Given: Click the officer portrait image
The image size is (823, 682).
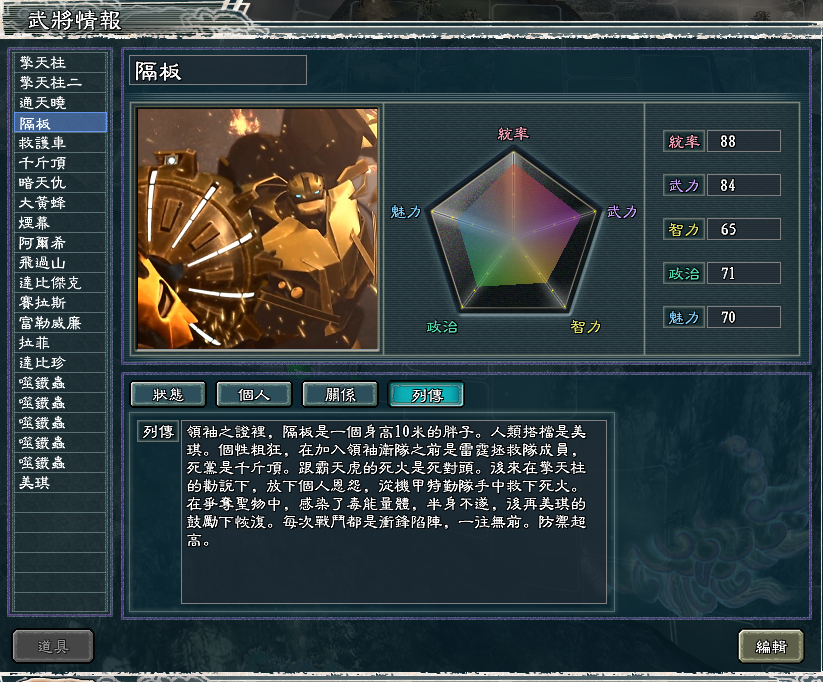Looking at the screenshot, I should (257, 228).
